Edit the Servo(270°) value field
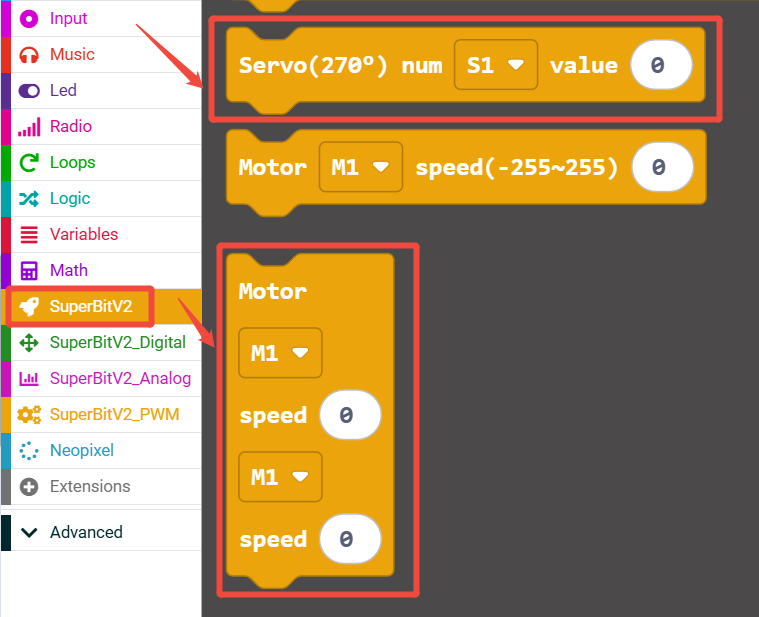Screen dimensions: 759x617 pos(661,65)
